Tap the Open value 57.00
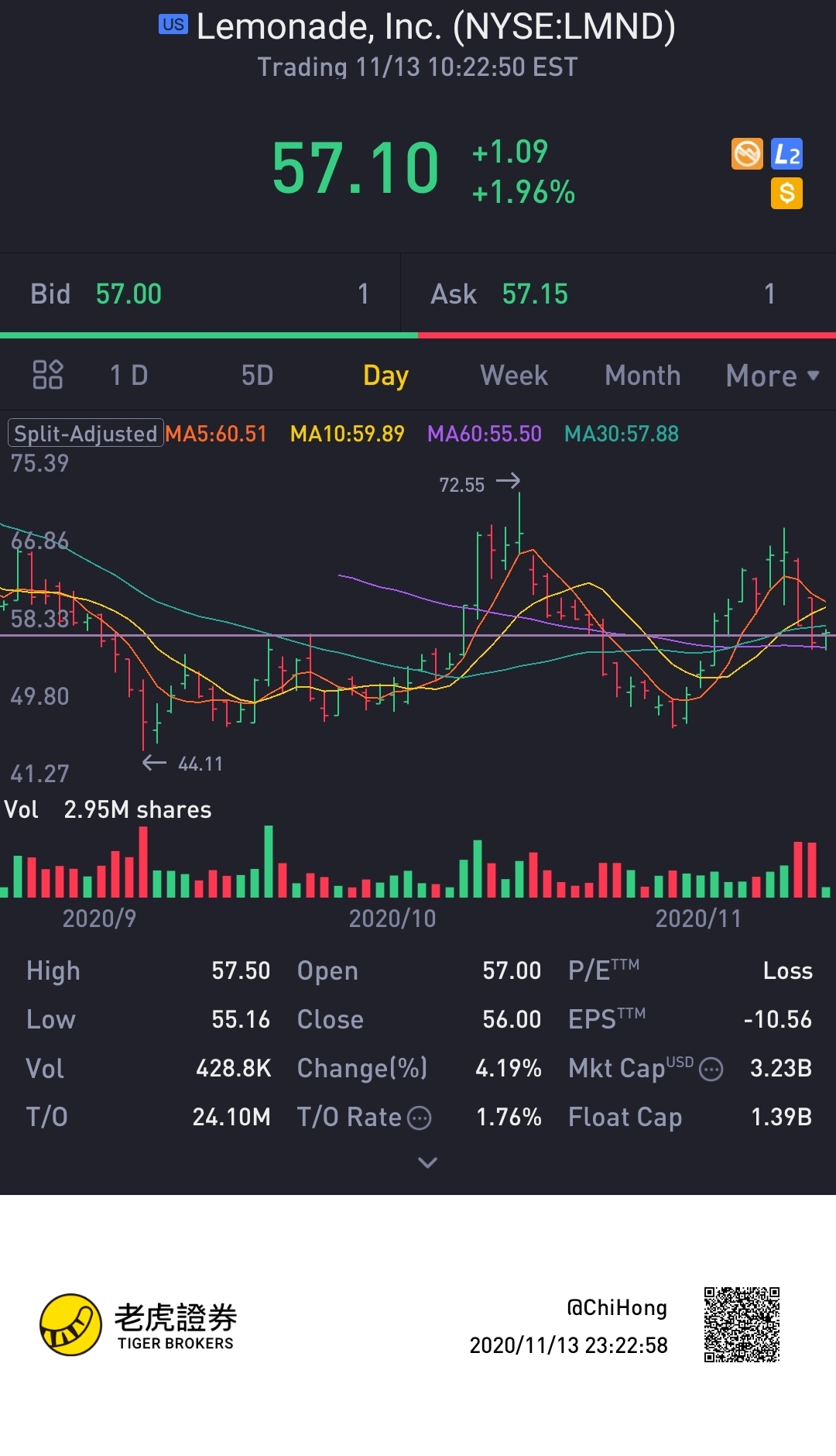This screenshot has width=836, height=1456. (x=512, y=971)
